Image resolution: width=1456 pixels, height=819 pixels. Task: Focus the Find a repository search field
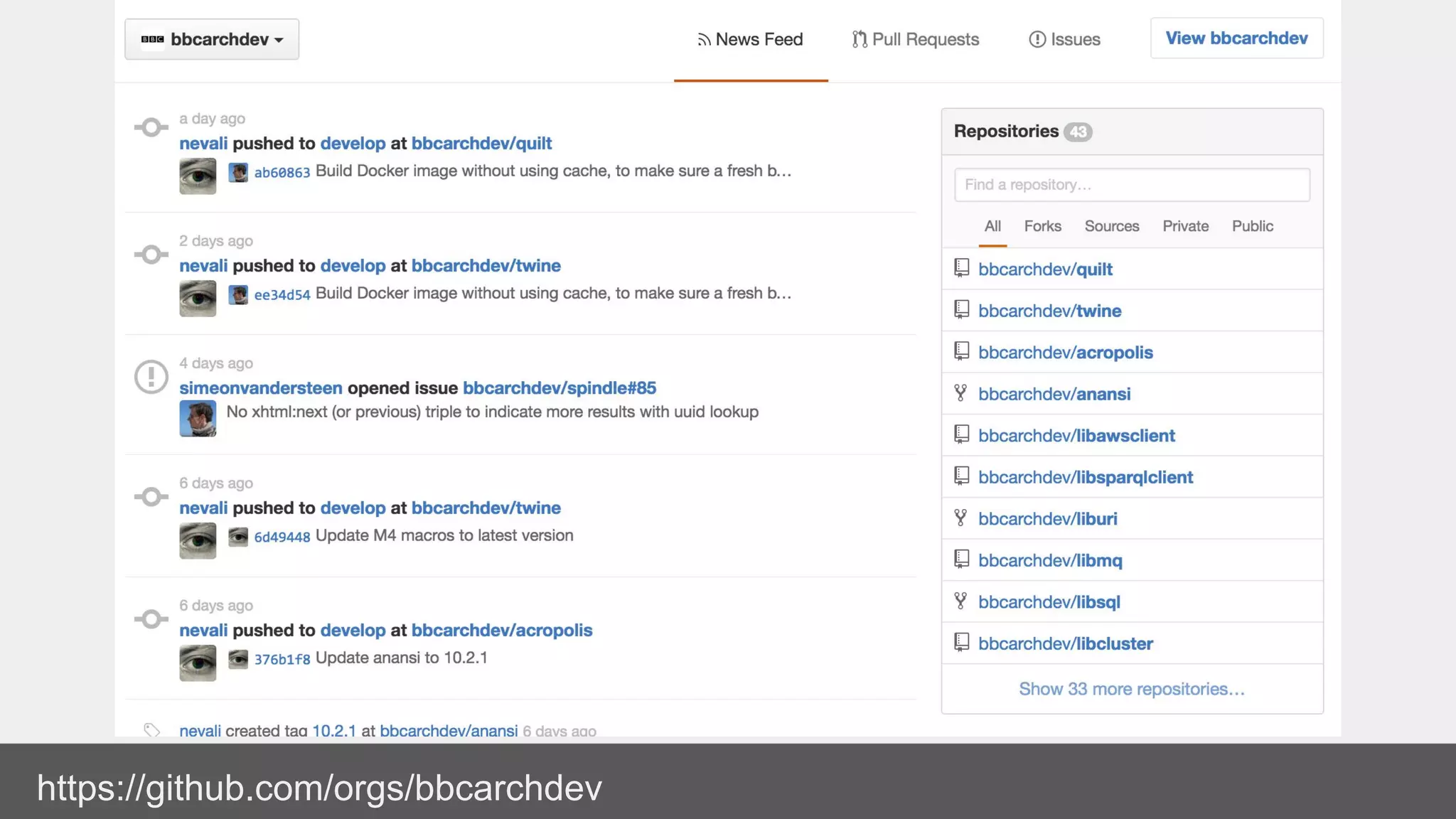[x=1132, y=185]
